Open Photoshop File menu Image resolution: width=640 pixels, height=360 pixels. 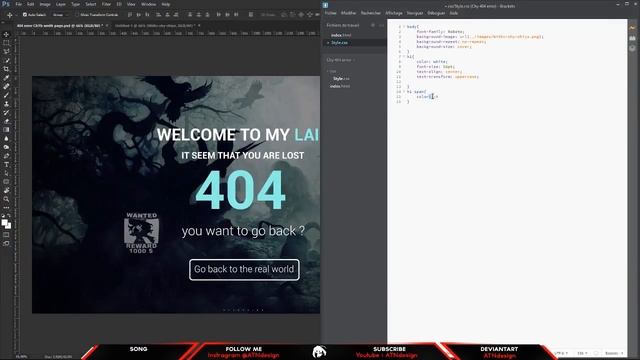click(19, 4)
